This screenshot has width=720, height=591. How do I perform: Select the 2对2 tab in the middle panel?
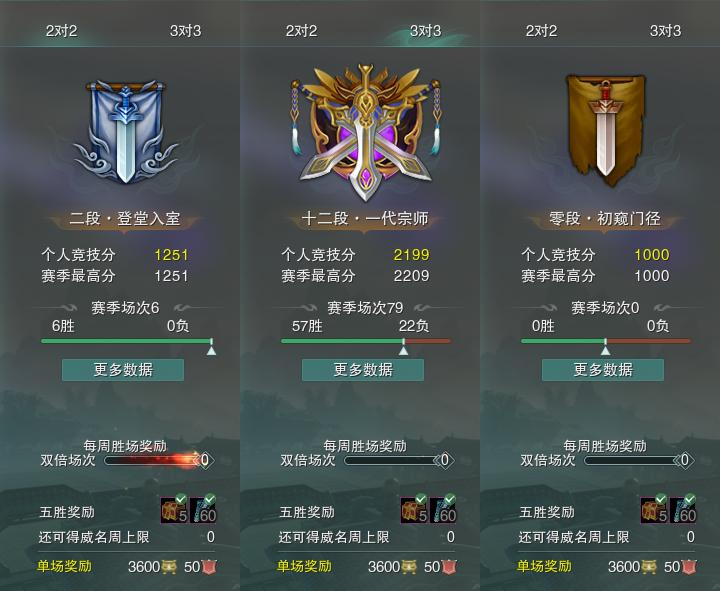pos(301,31)
